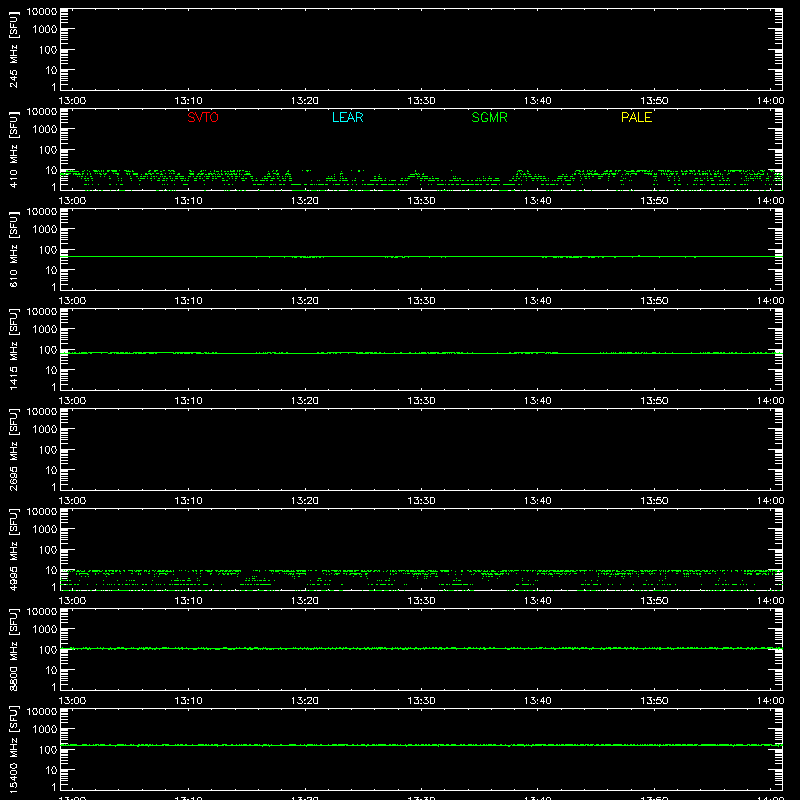Click the 10 tick label on 15400 MHz axis
The width and height of the screenshot is (800, 800).
(x=52, y=770)
